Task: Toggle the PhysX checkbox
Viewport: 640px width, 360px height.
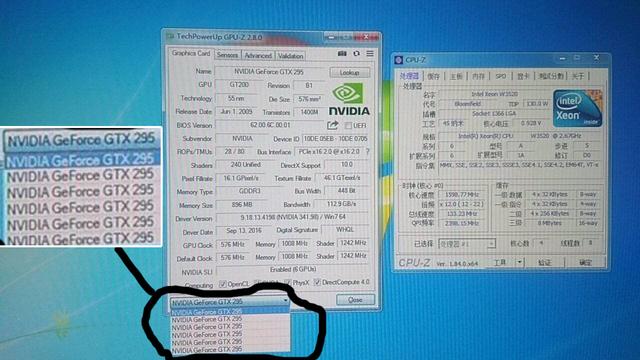Action: point(288,282)
